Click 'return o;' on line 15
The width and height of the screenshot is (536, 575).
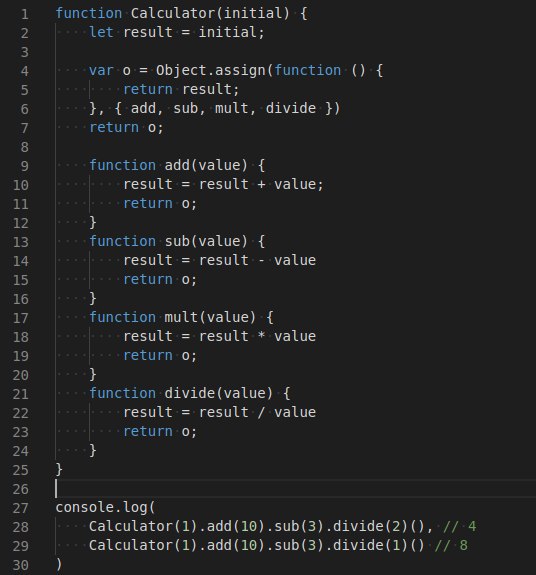(x=160, y=279)
